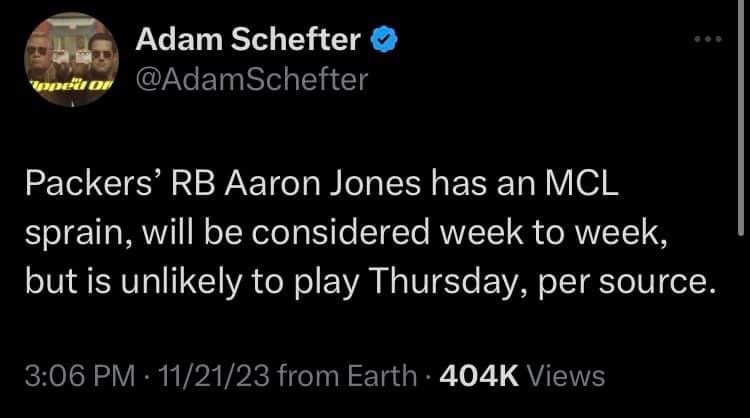Open Adam Schefter's round profile avatar
The image size is (750, 418).
click(71, 59)
